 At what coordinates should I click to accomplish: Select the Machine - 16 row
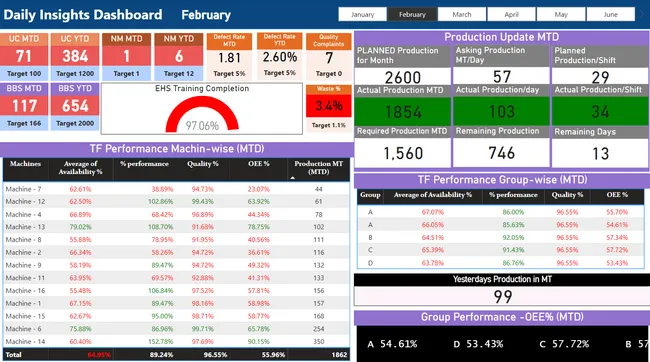[x=176, y=291]
